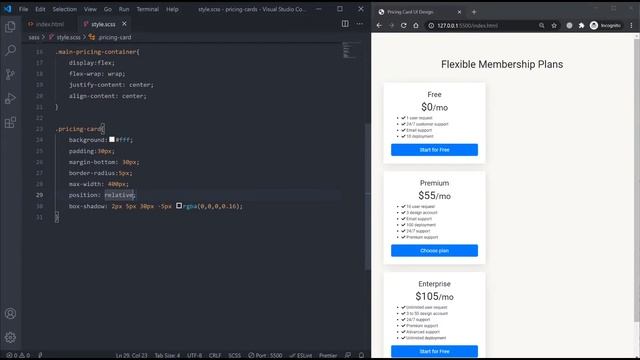Click the VS Code logo icon
The image size is (640, 360).
(8, 9)
